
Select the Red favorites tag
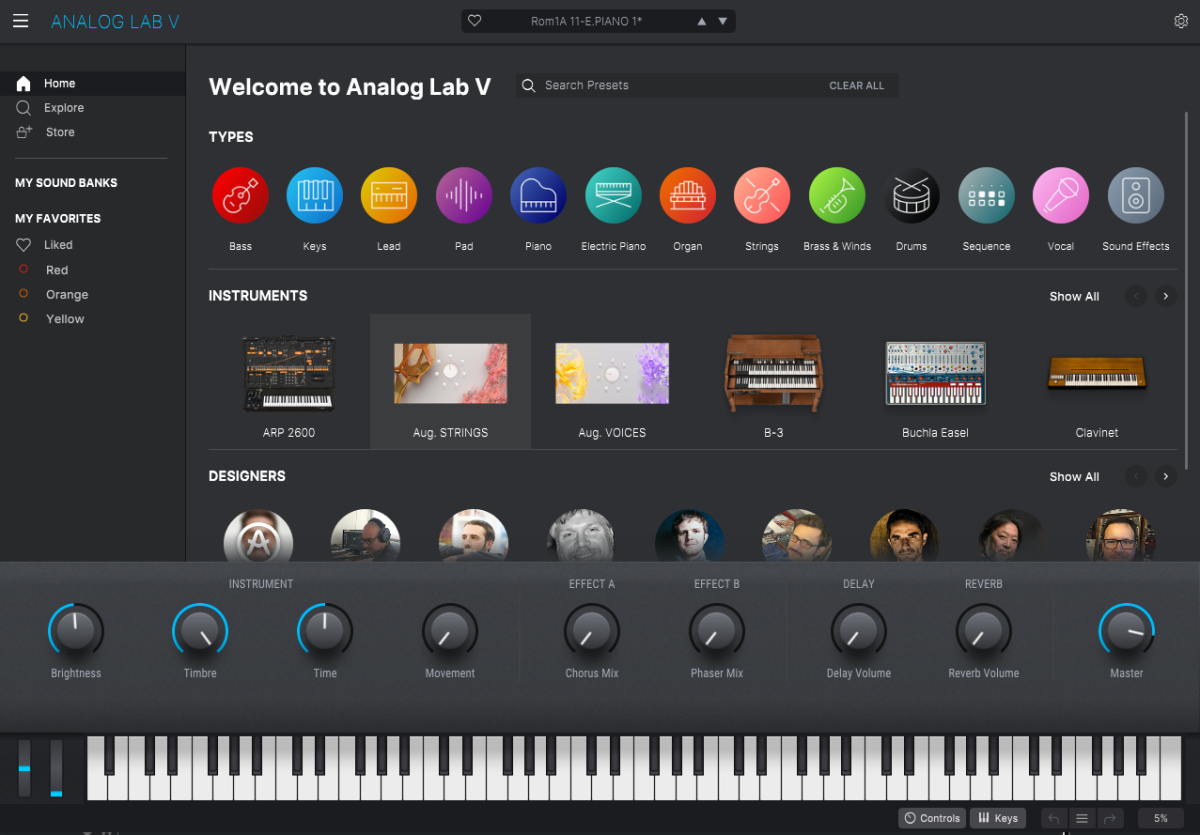[x=57, y=270]
